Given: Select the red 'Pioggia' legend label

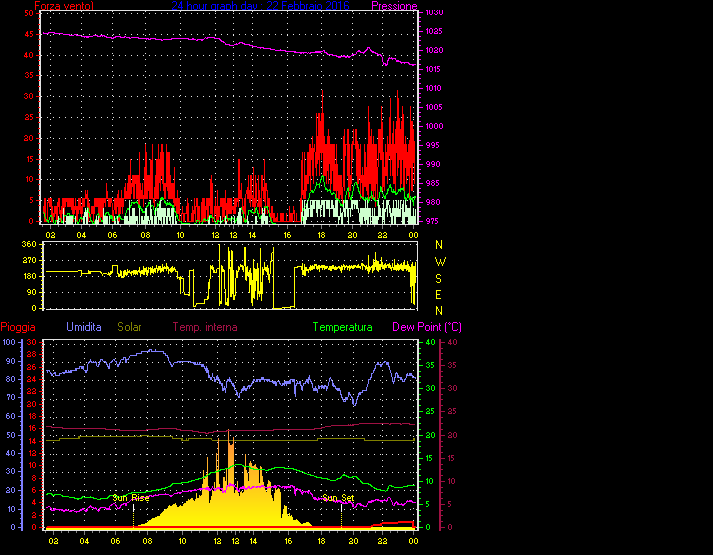Looking at the screenshot, I should tap(18, 327).
